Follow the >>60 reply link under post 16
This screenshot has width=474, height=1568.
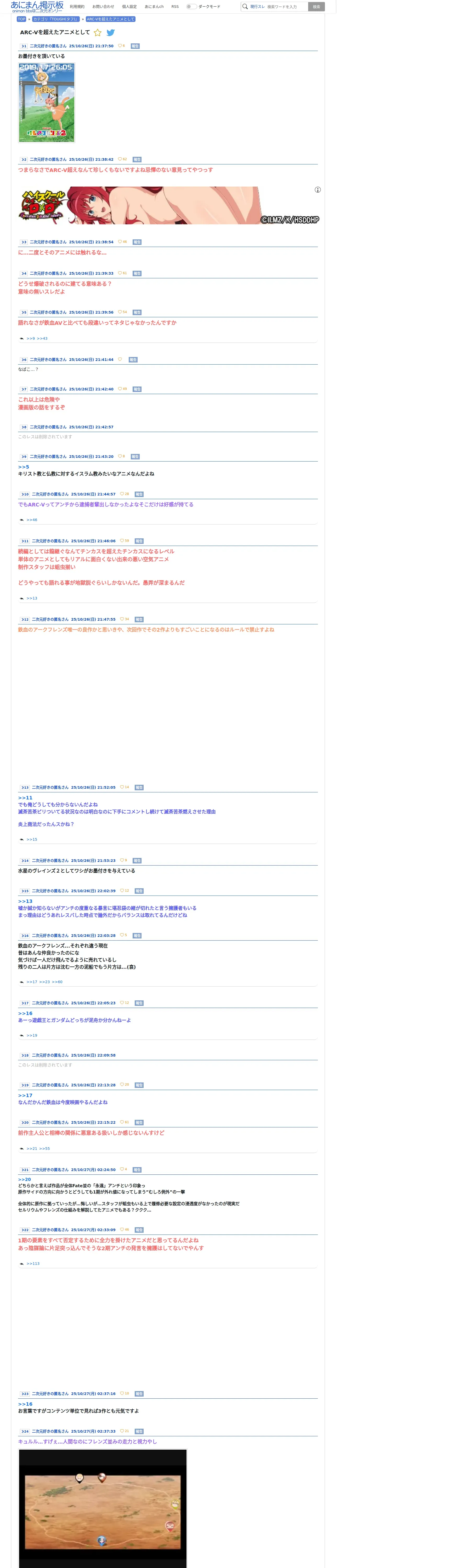pyautogui.click(x=57, y=982)
